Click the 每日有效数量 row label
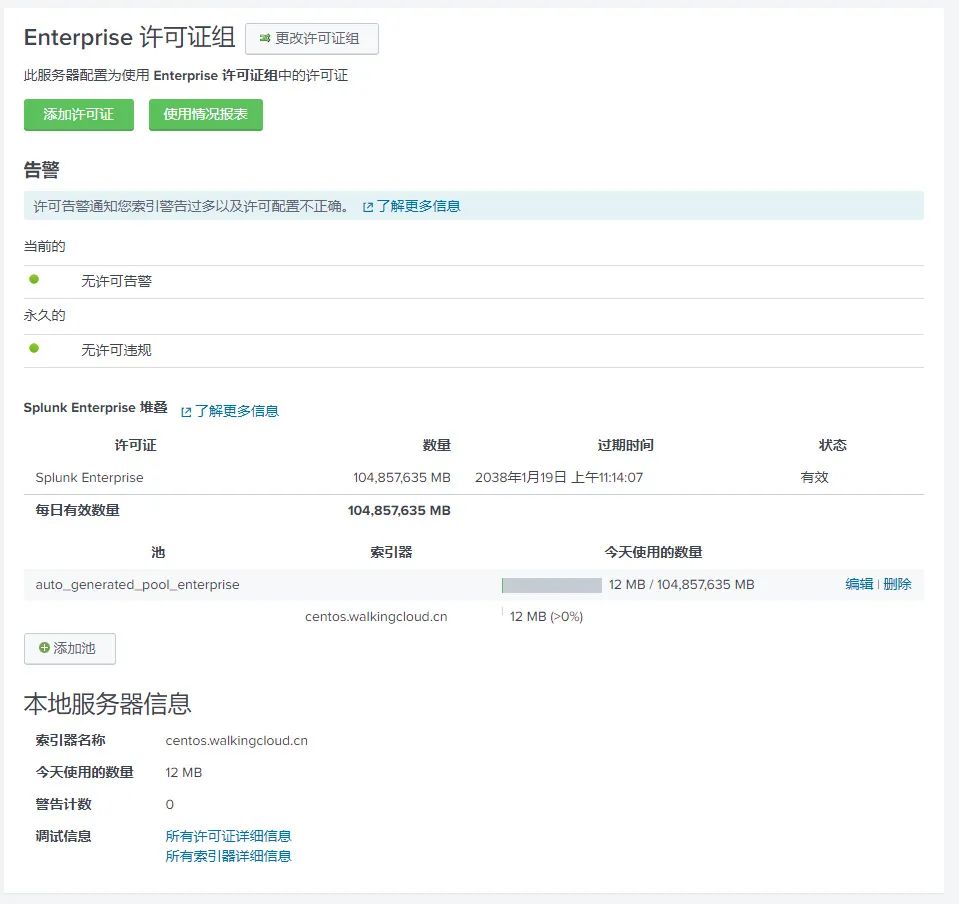The height and width of the screenshot is (904, 959). tap(78, 510)
